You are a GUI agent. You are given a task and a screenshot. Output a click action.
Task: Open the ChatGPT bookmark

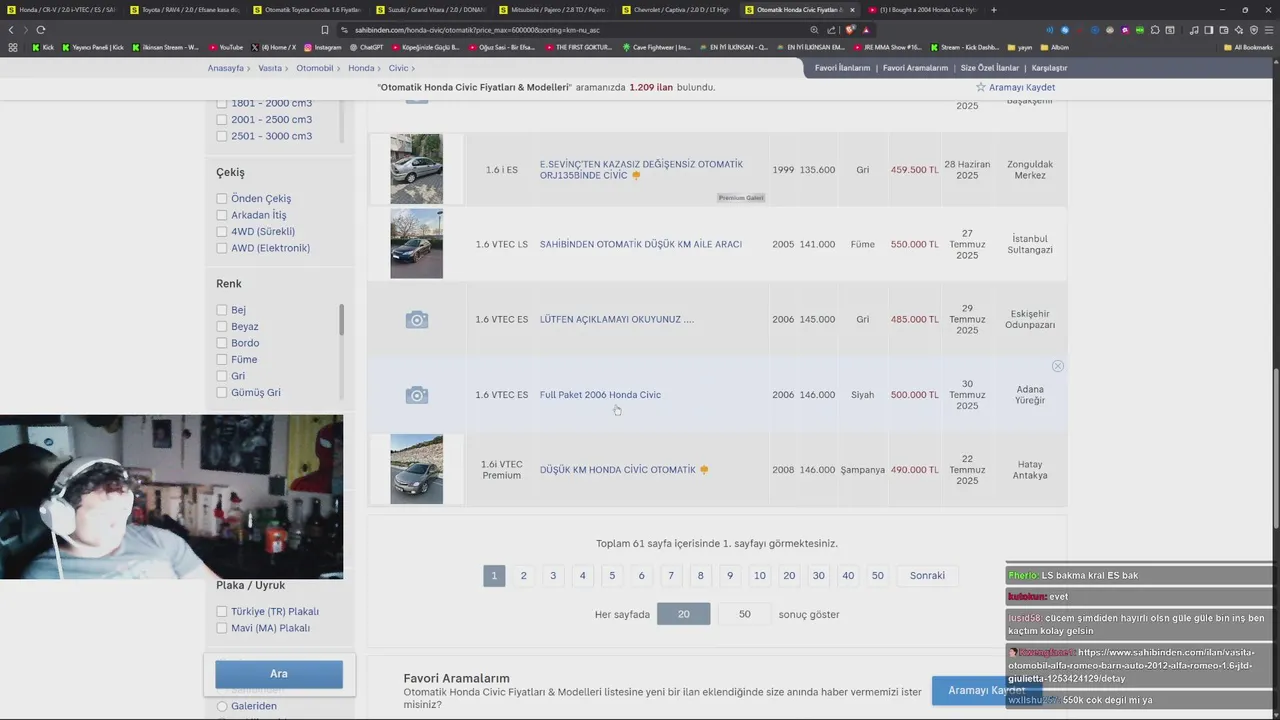pos(366,47)
